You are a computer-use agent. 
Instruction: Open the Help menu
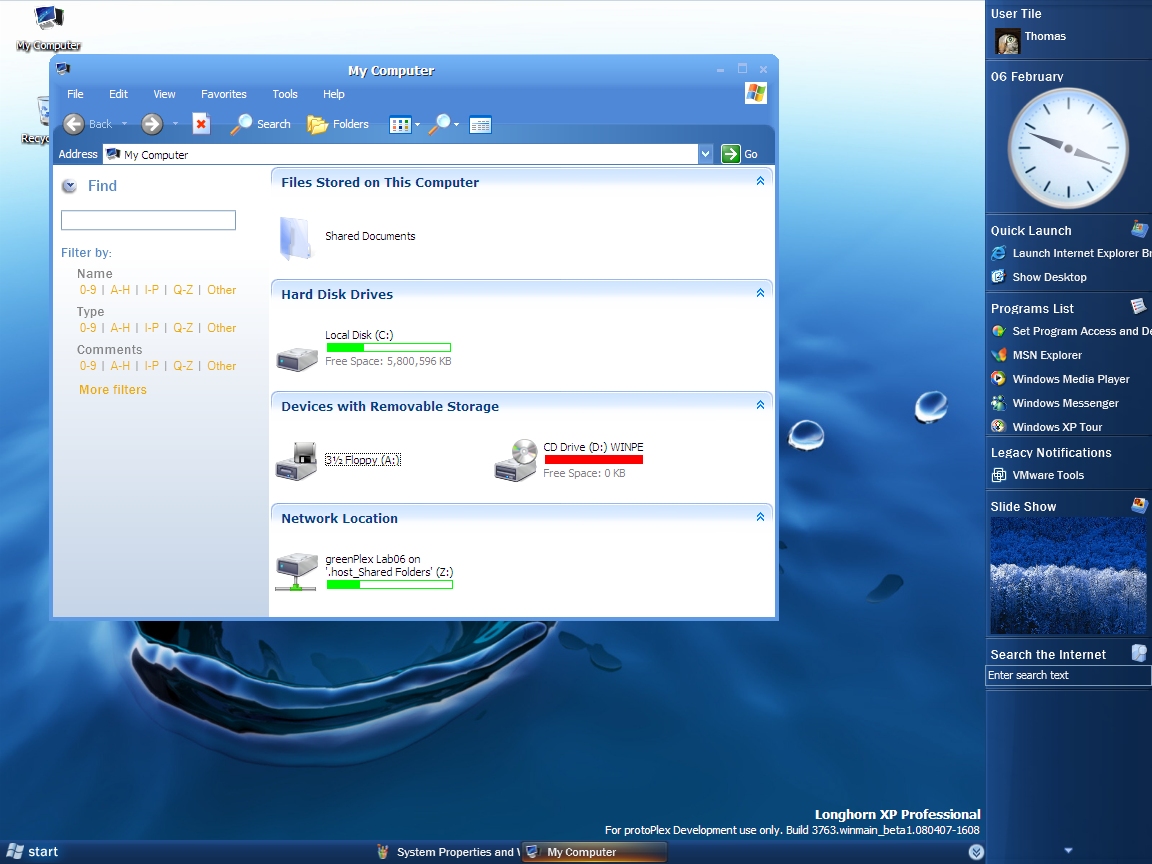(x=334, y=94)
